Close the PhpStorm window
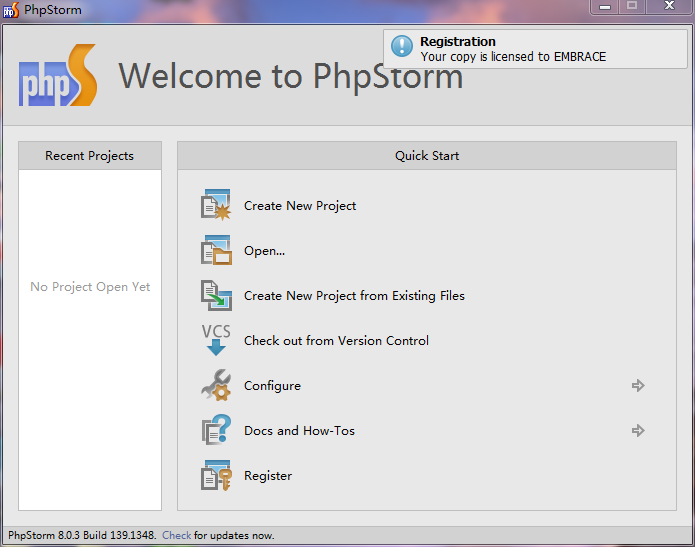This screenshot has height=547, width=695. point(669,6)
